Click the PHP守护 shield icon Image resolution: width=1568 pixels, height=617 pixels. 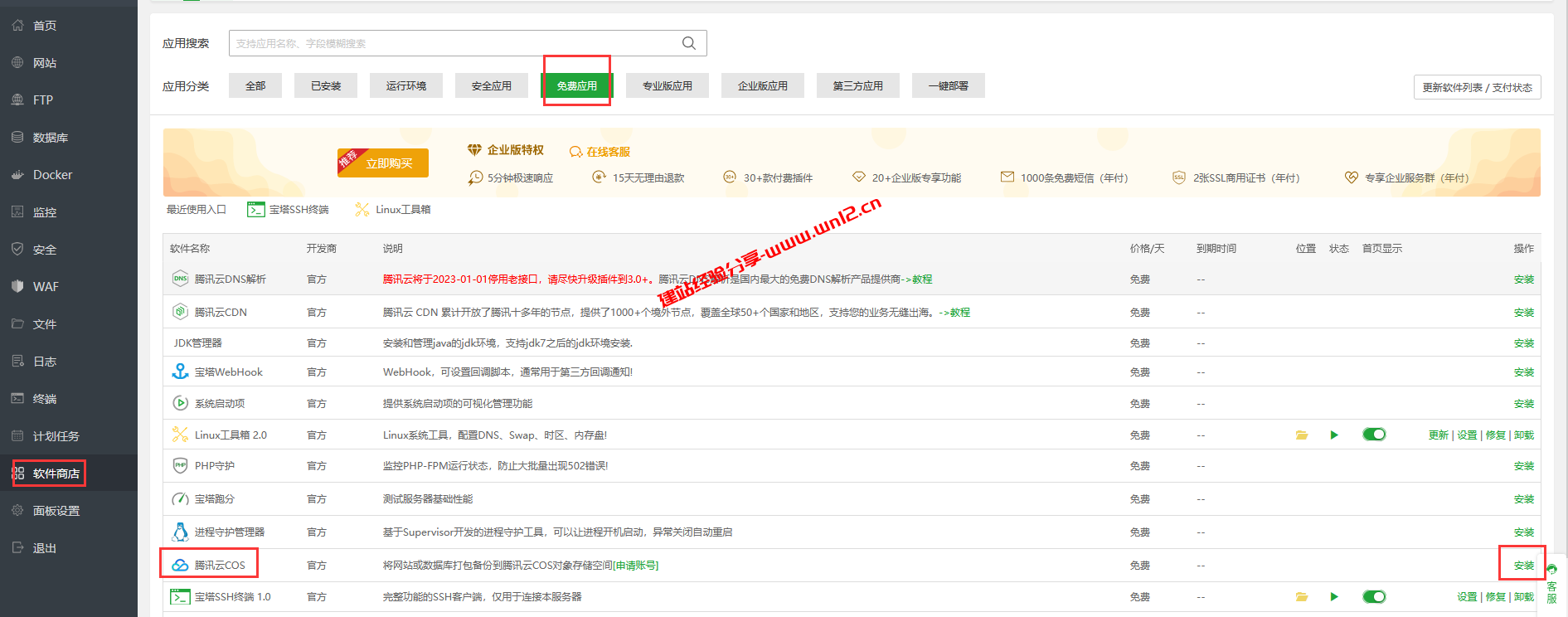pyautogui.click(x=180, y=465)
